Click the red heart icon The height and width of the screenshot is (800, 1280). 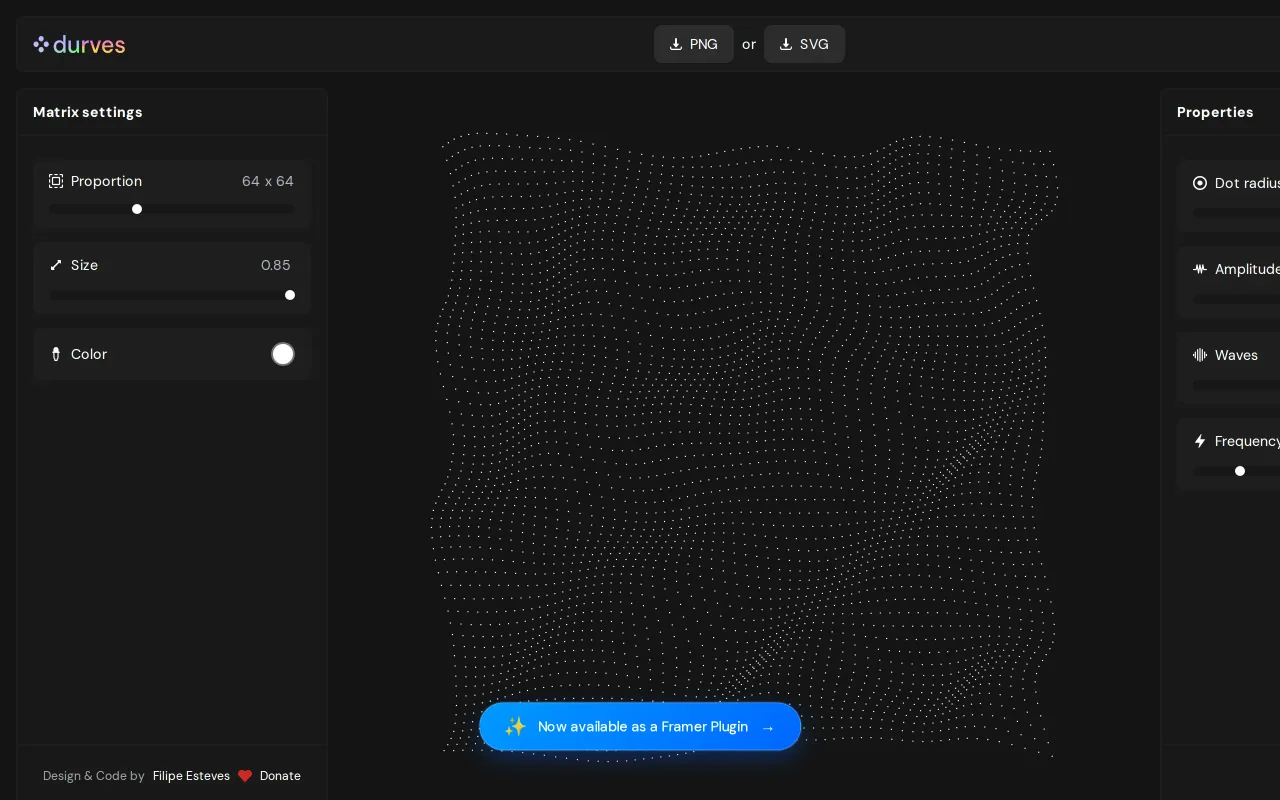(x=245, y=776)
